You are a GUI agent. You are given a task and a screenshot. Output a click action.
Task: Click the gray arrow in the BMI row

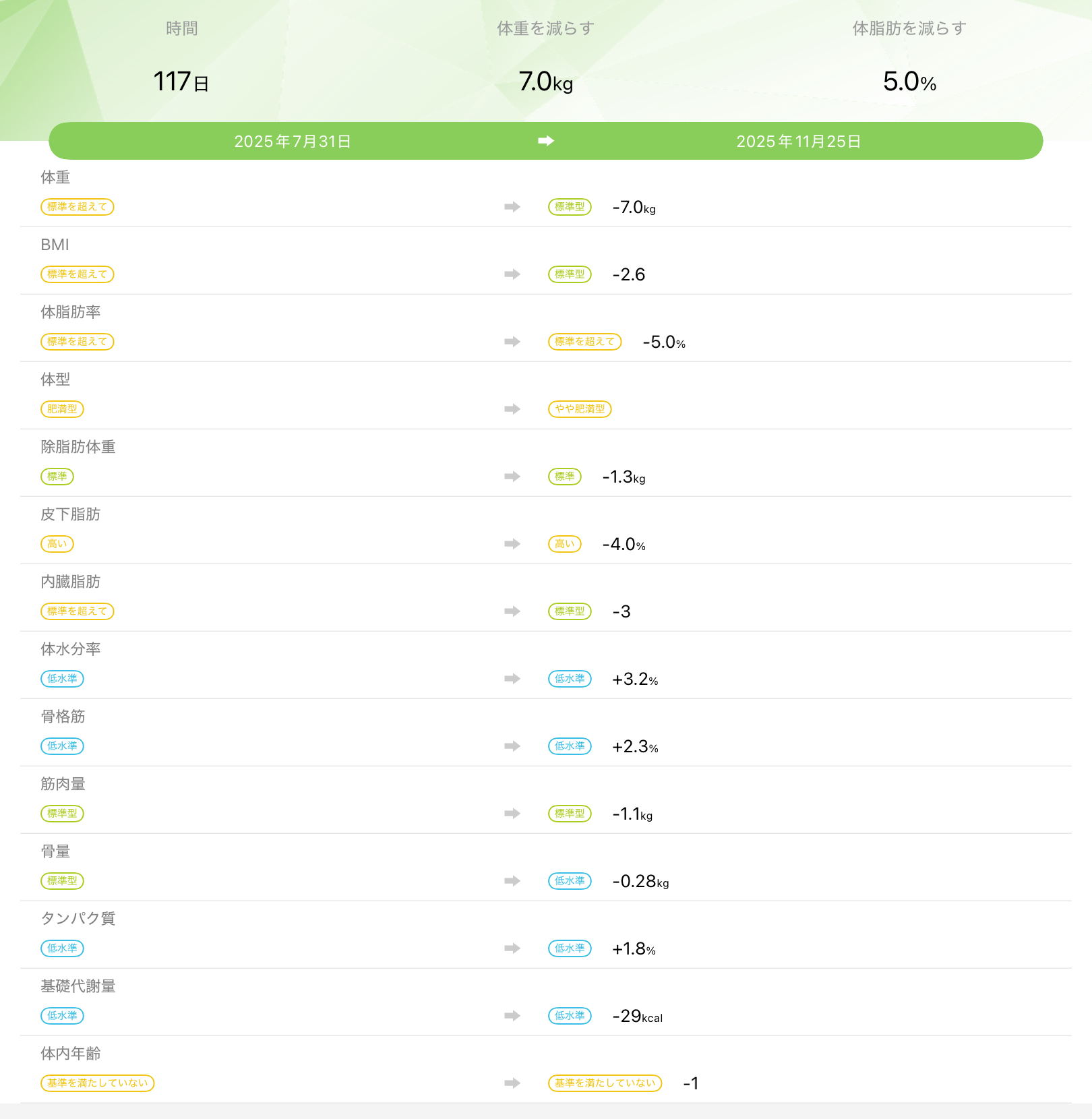click(x=512, y=274)
